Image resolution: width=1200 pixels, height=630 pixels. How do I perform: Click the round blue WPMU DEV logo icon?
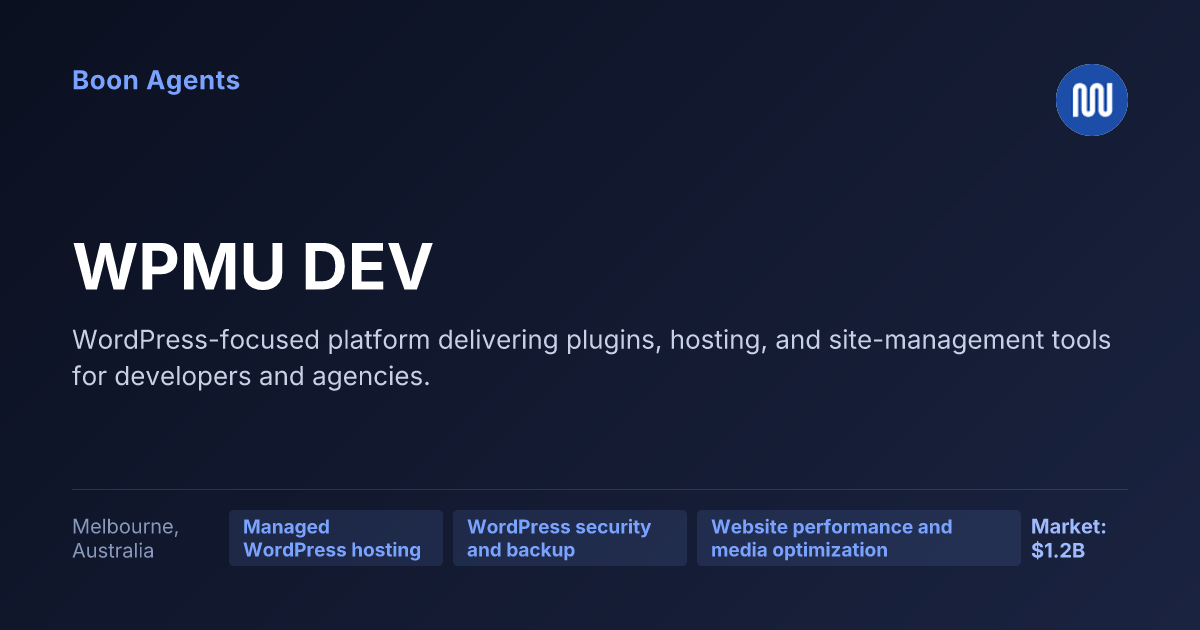1092,100
